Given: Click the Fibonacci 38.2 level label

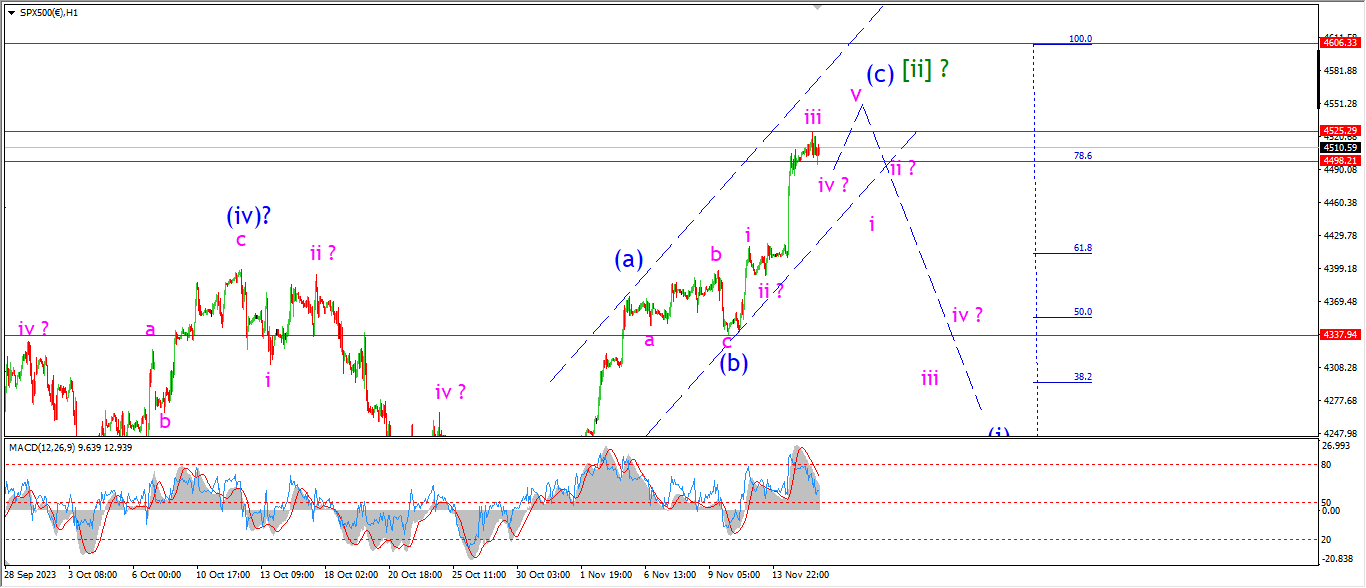Looking at the screenshot, I should 1082,377.
